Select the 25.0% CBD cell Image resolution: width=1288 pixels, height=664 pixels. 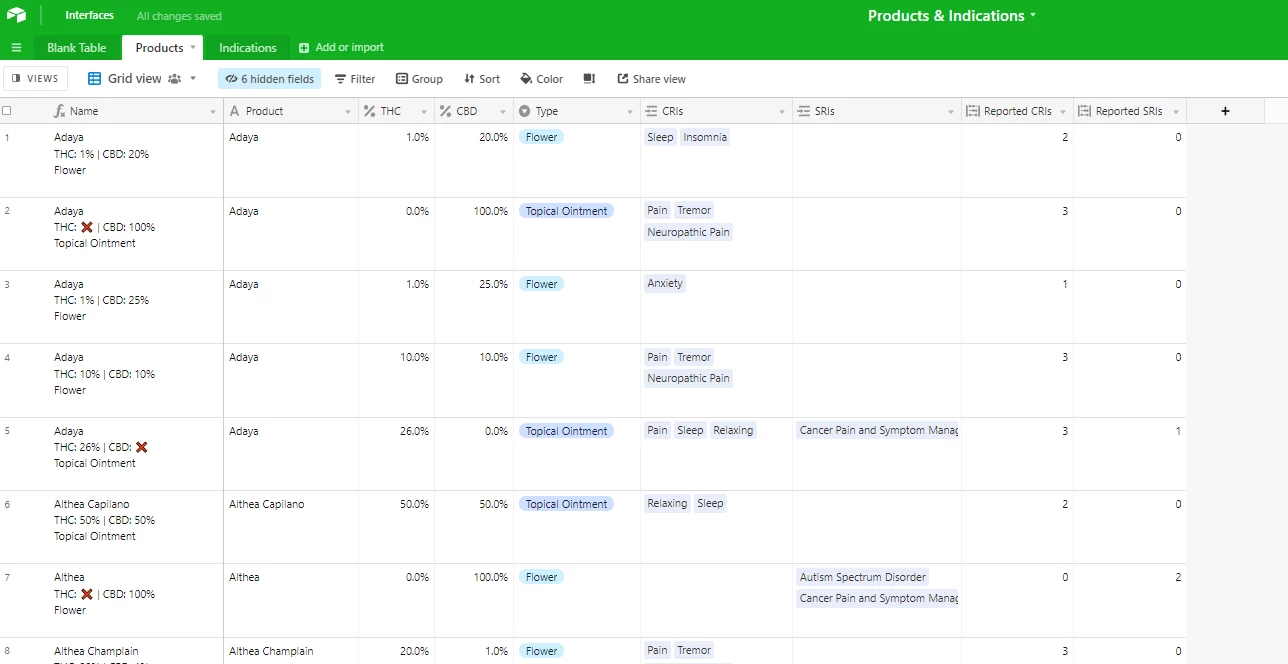click(x=474, y=307)
